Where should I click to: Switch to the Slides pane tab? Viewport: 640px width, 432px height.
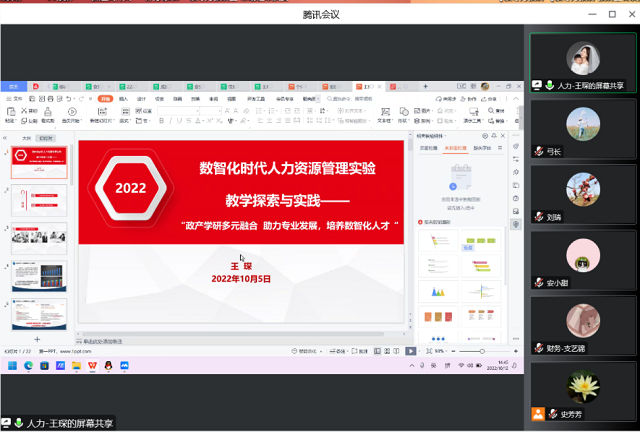click(46, 138)
